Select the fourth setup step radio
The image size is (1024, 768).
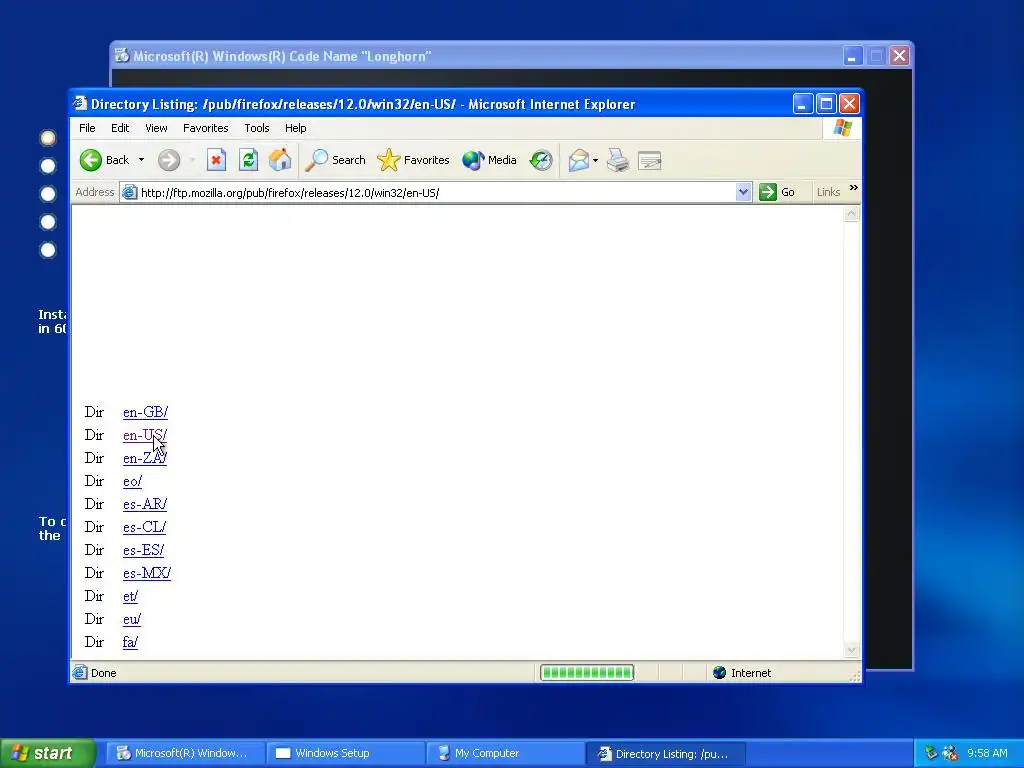point(48,222)
